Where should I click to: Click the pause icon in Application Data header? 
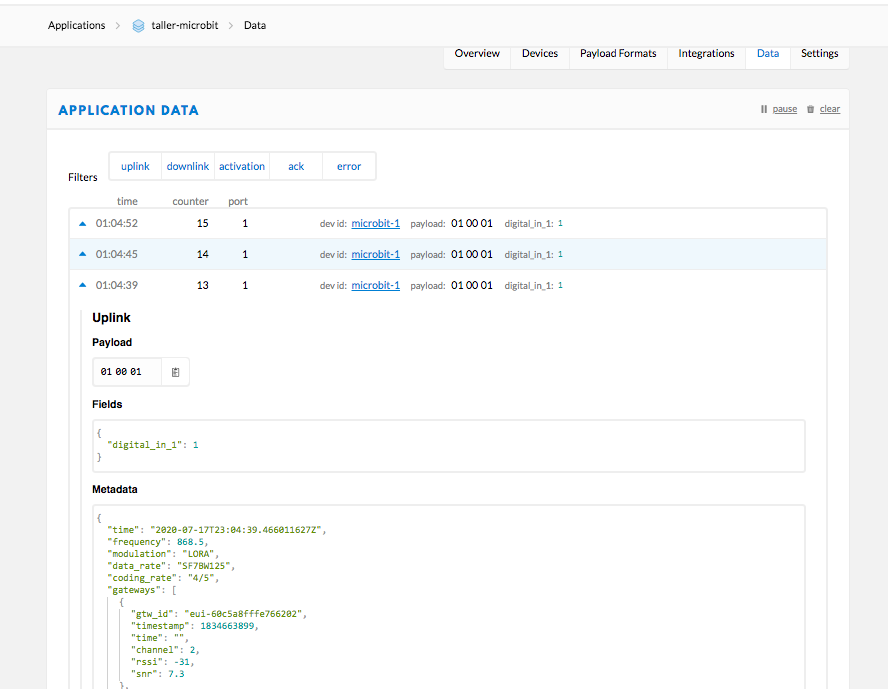[763, 109]
